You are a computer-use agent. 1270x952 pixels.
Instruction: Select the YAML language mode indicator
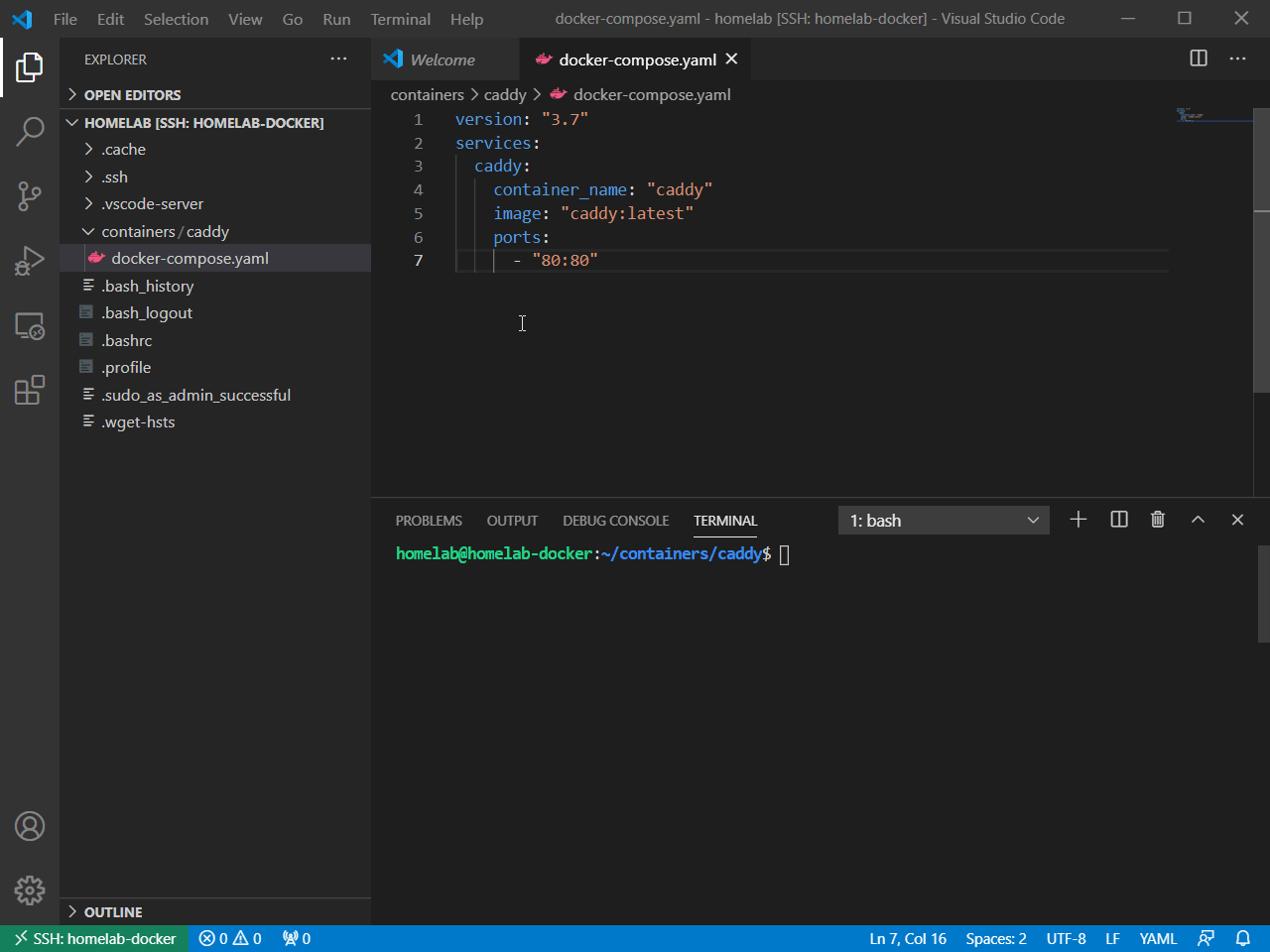[x=1157, y=938]
